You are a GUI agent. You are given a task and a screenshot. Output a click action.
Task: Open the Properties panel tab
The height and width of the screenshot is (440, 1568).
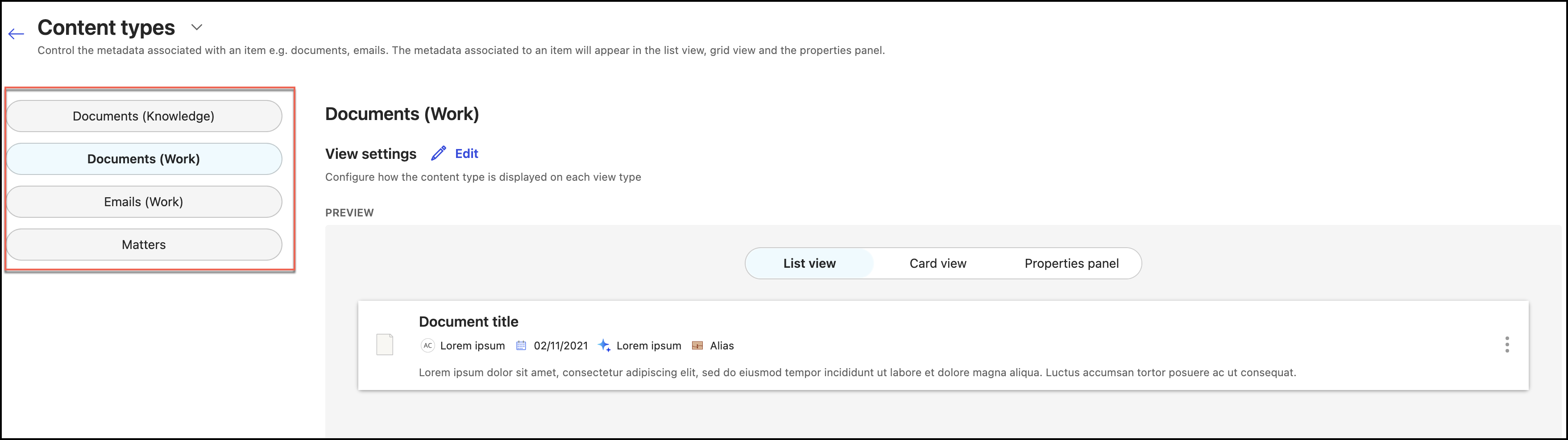click(1071, 263)
